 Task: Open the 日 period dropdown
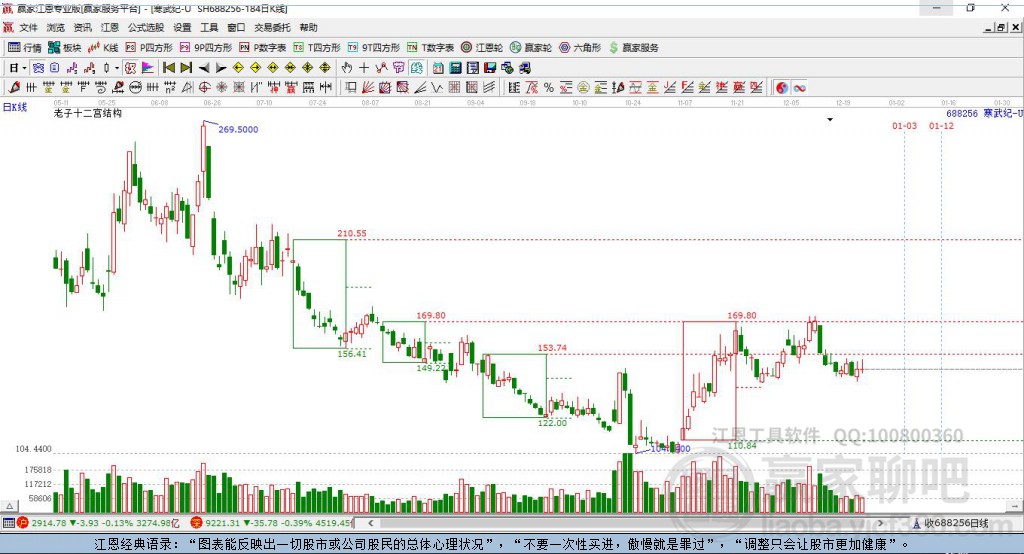point(18,68)
